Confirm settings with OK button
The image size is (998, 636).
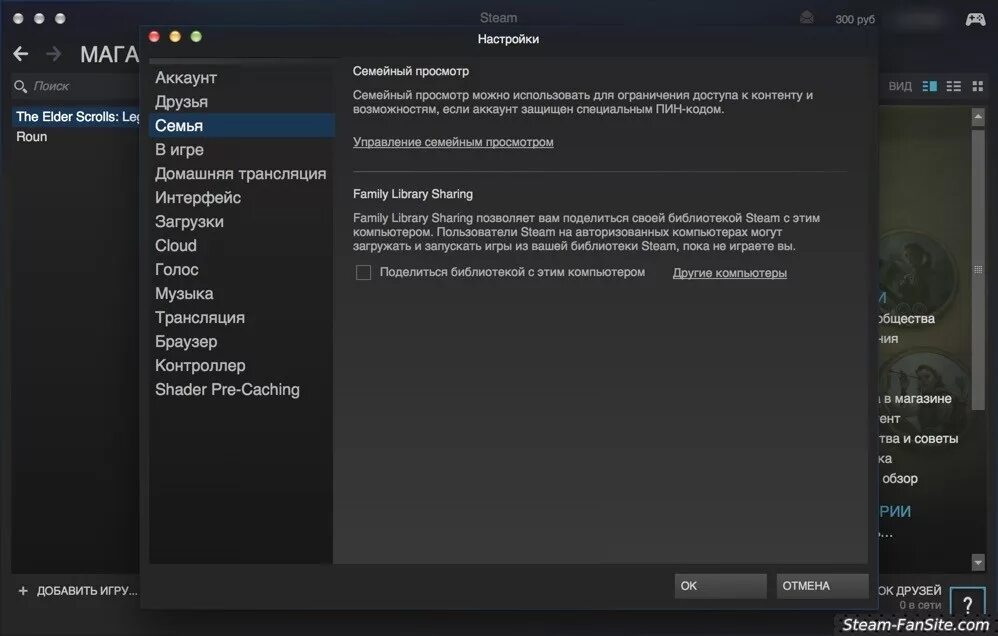tap(720, 586)
